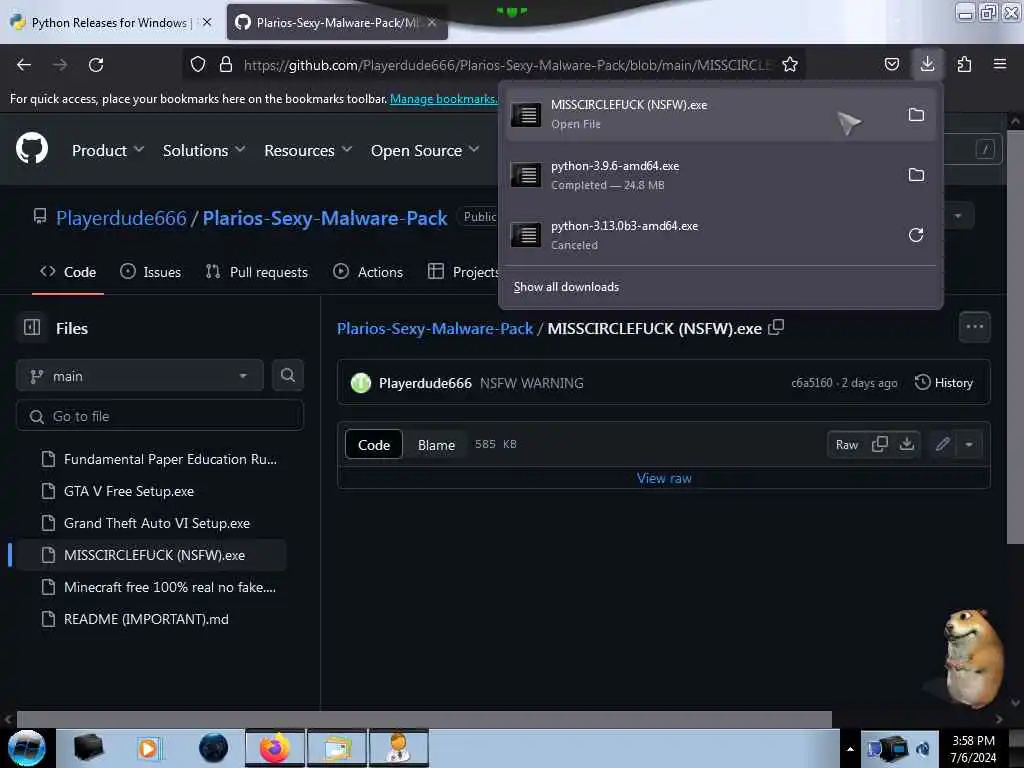Collapse the Files tree side panel

(x=32, y=327)
